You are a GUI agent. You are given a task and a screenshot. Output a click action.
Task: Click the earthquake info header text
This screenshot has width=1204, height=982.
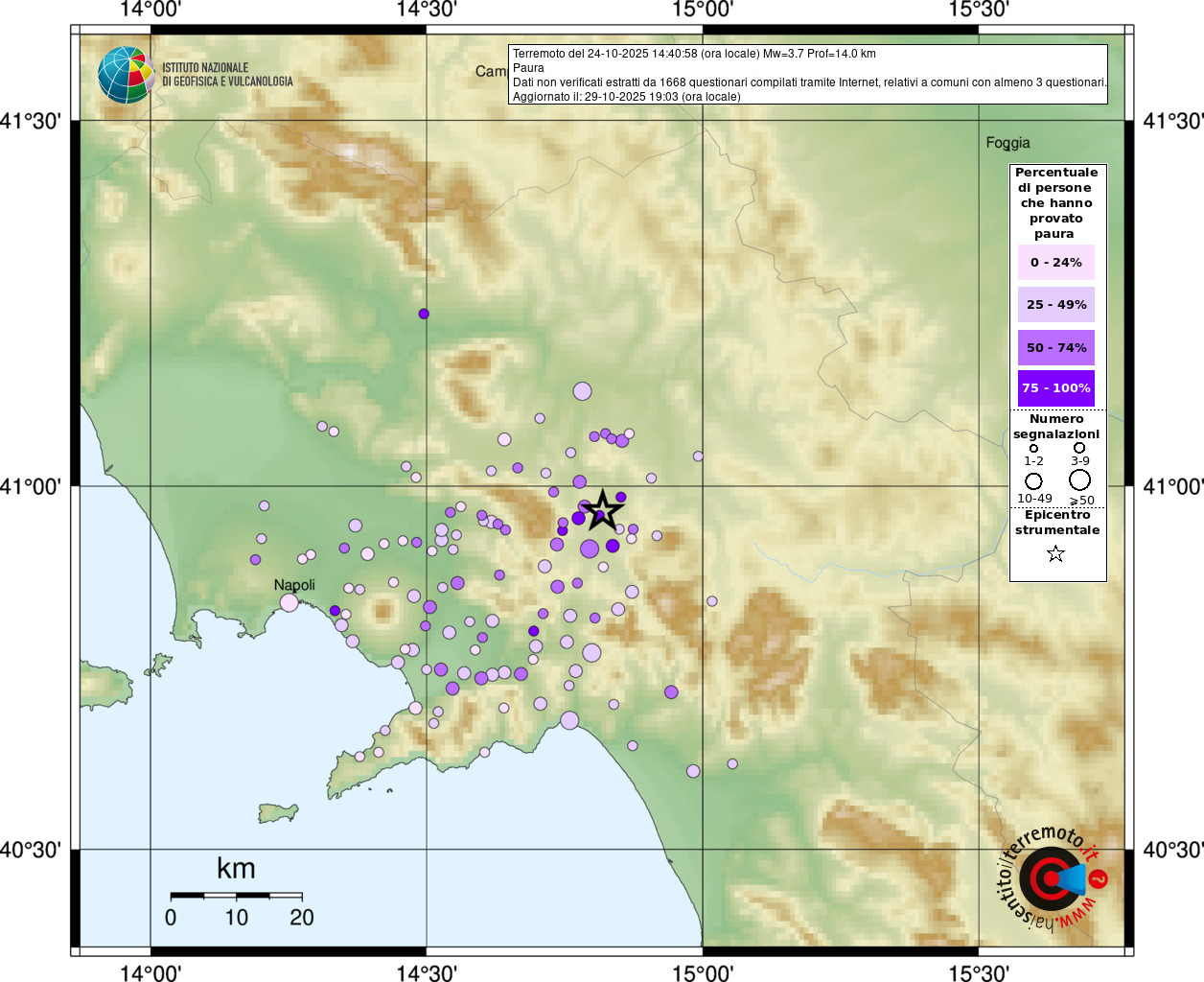pyautogui.click(x=694, y=54)
